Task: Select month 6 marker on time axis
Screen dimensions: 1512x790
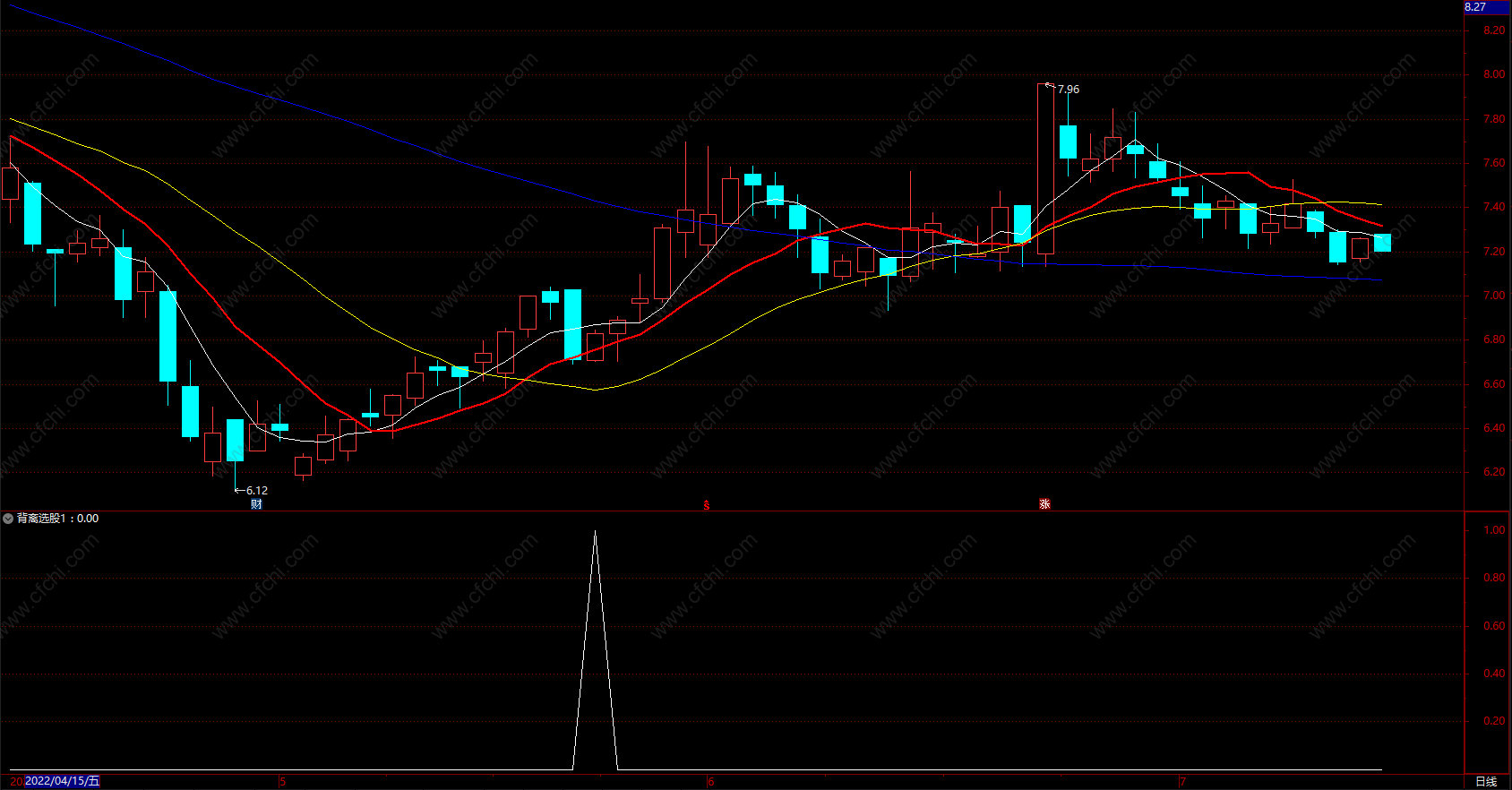Action: [711, 782]
